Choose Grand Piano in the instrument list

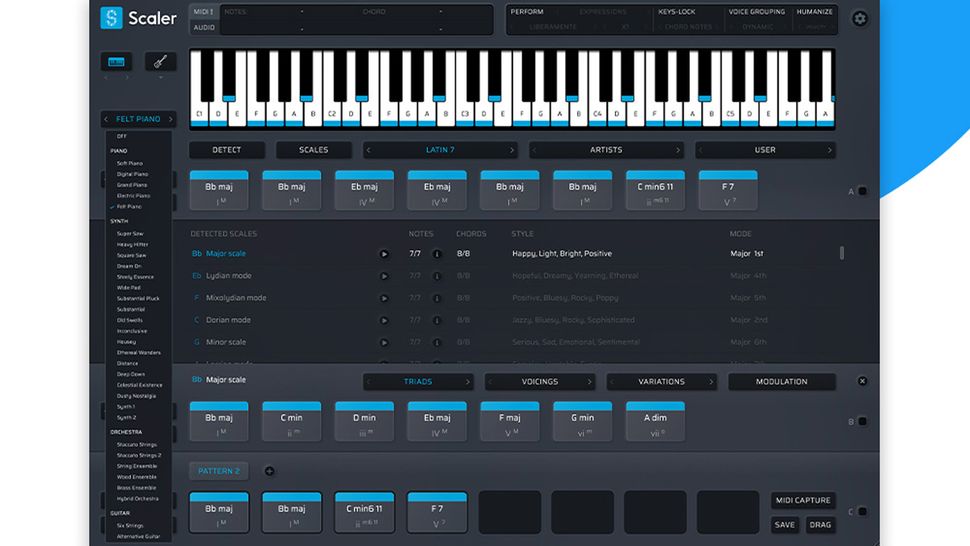(132, 185)
